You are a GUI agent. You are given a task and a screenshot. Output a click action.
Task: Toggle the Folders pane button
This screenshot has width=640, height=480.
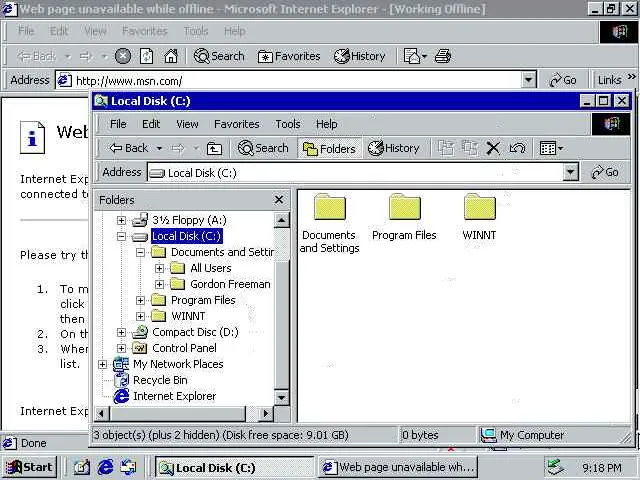(x=330, y=149)
